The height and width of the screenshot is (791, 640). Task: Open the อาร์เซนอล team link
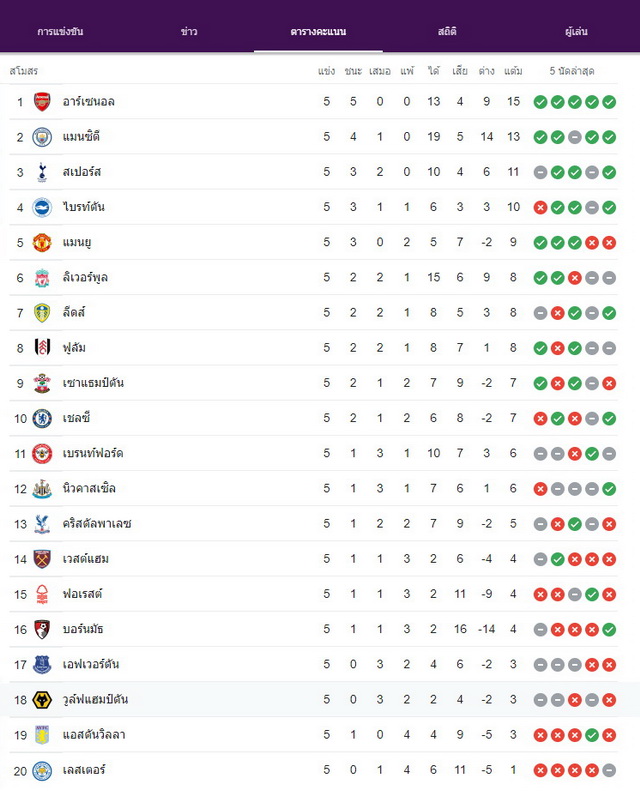coord(89,101)
